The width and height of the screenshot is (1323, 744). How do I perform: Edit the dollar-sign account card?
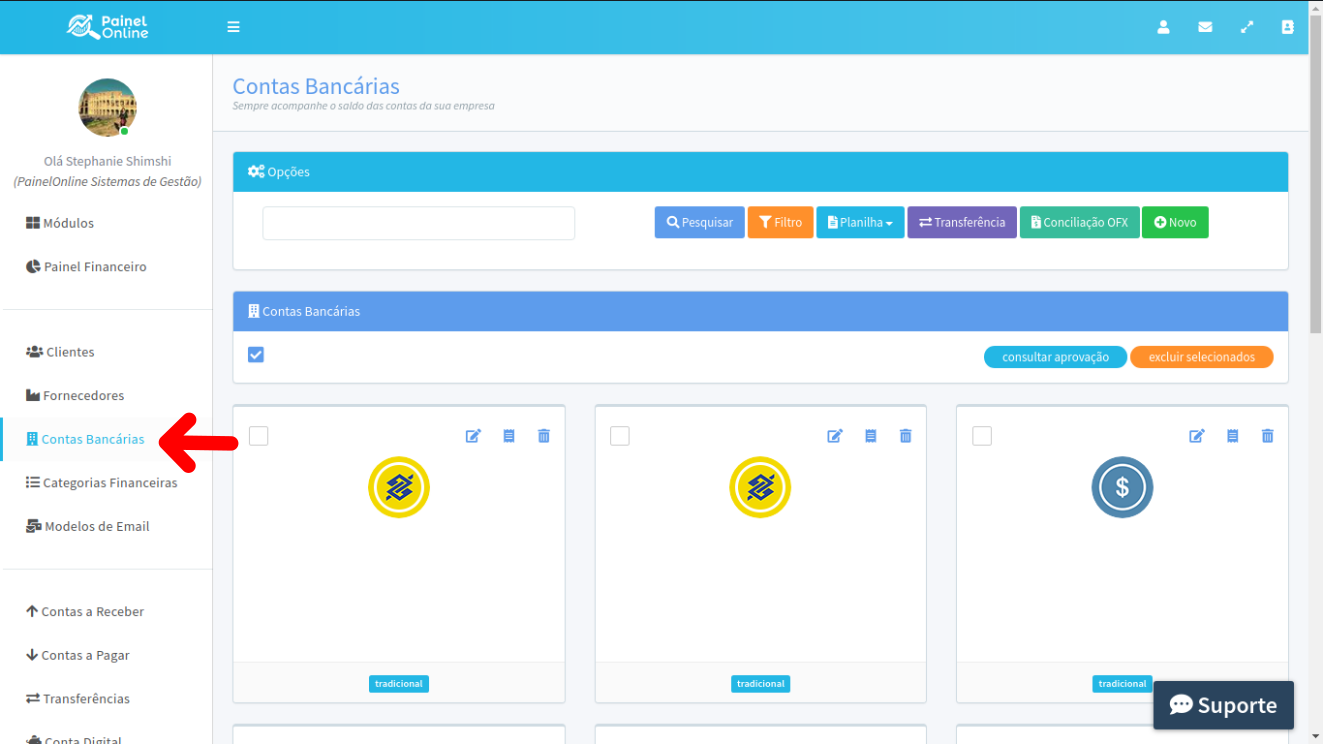pos(1197,436)
